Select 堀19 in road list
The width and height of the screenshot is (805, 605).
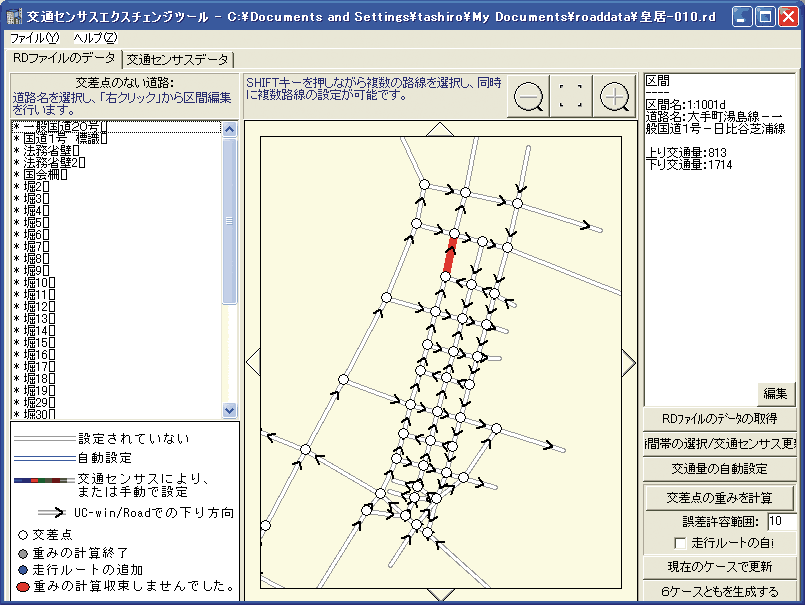(117, 390)
